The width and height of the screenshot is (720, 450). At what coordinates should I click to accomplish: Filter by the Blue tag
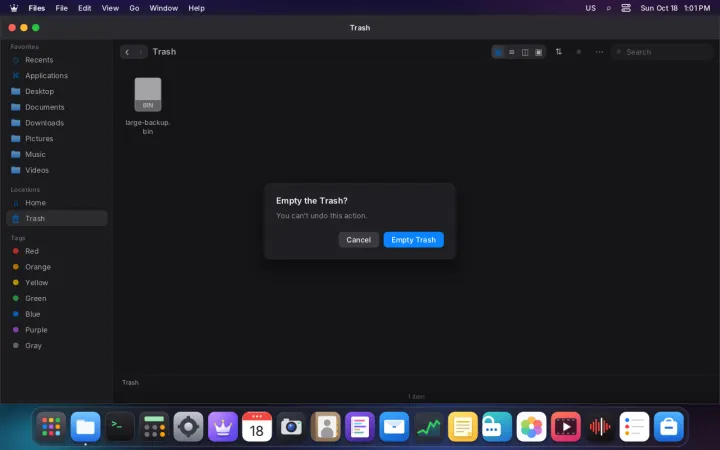(56, 314)
